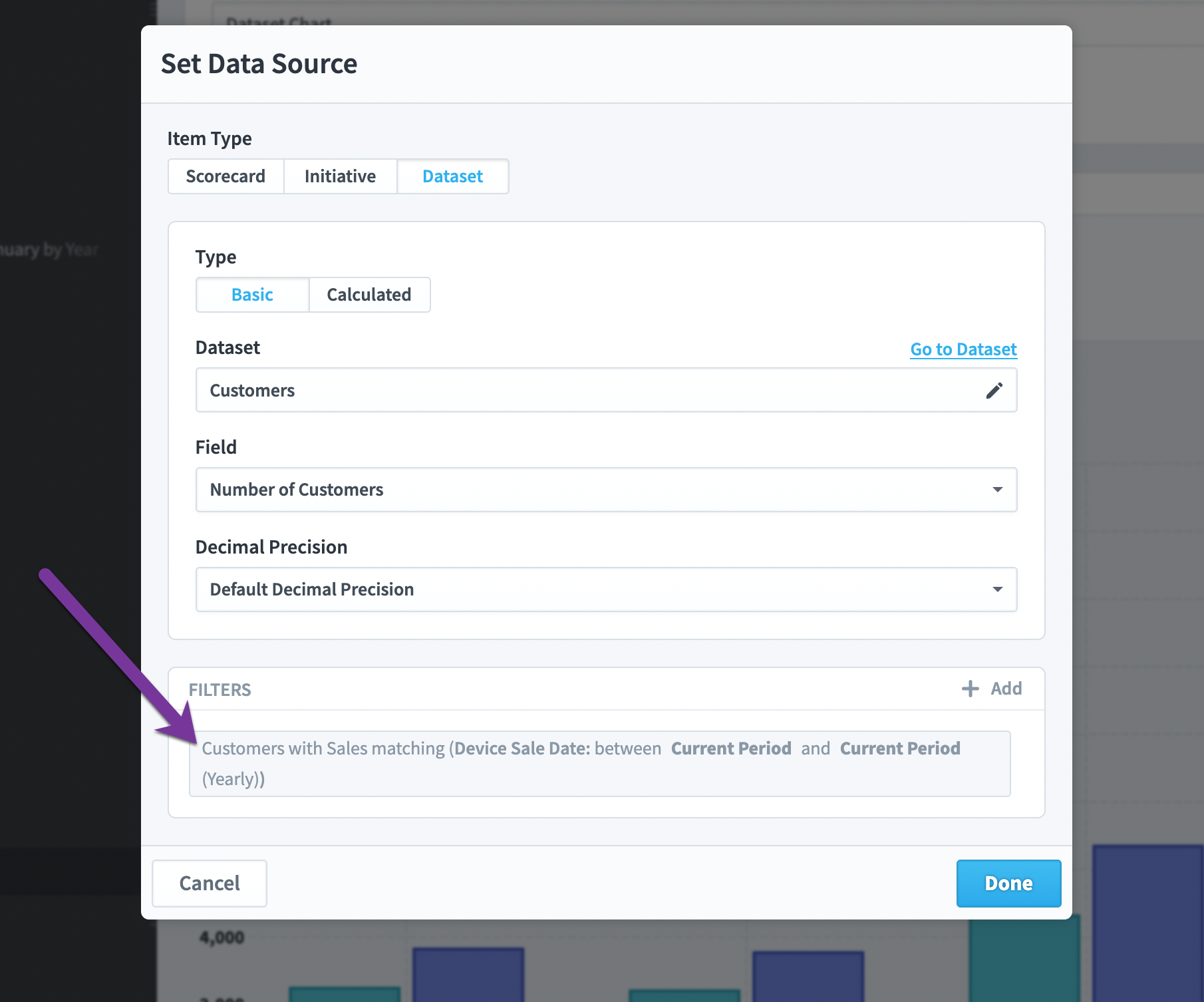Click the first Current Period value in filter
The image size is (1204, 1002).
(731, 749)
